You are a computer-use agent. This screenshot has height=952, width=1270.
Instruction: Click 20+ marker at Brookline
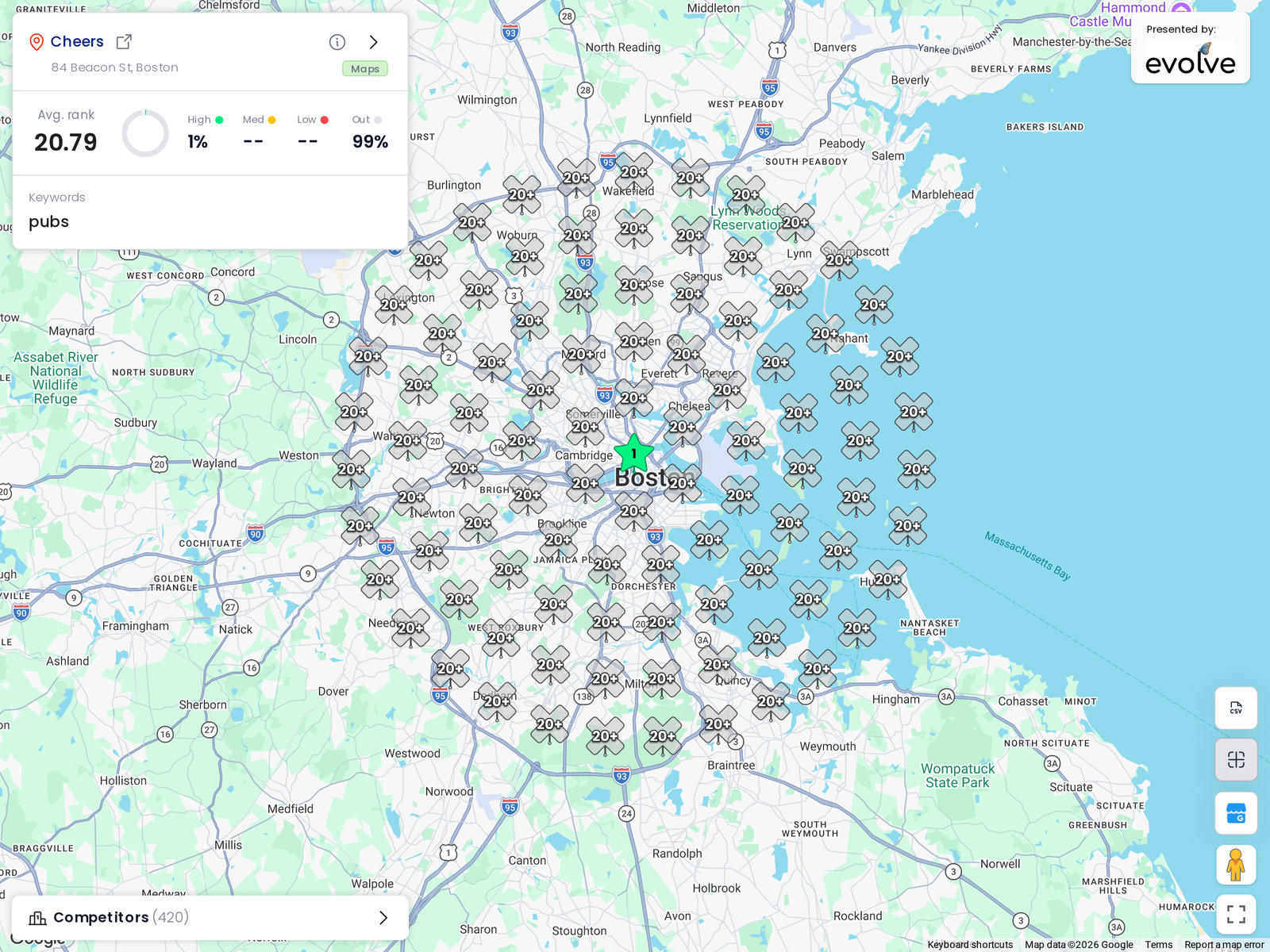[x=558, y=542]
